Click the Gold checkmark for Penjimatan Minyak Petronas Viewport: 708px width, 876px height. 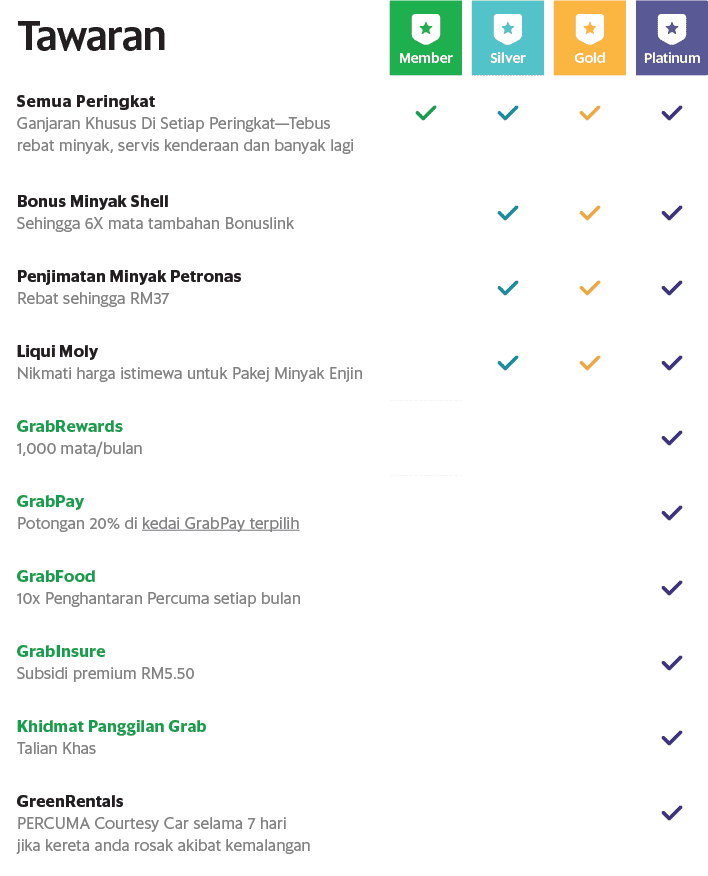click(x=590, y=288)
